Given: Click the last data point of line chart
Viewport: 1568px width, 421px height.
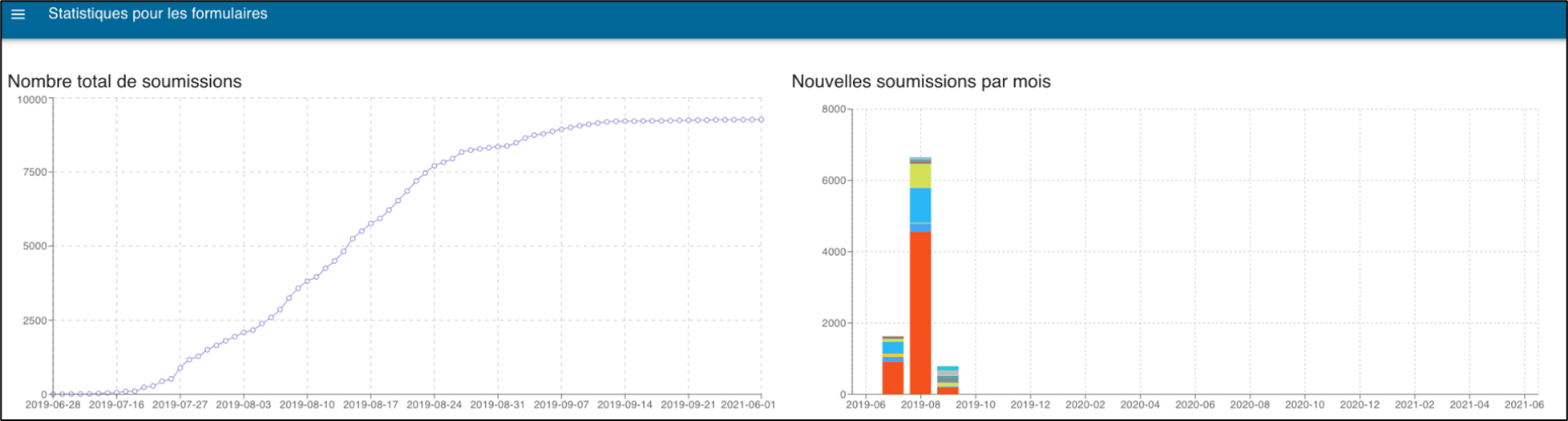Looking at the screenshot, I should click(761, 119).
